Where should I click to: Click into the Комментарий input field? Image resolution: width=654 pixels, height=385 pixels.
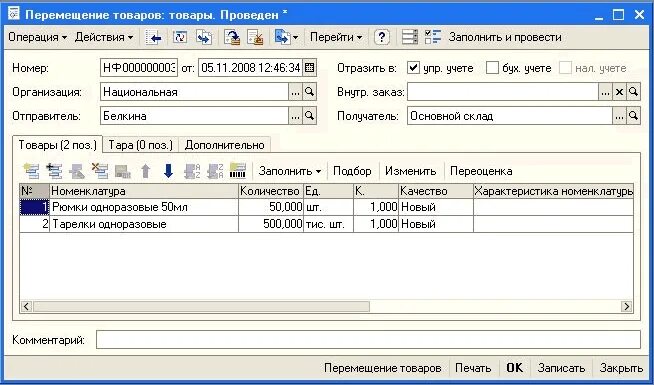click(x=368, y=340)
